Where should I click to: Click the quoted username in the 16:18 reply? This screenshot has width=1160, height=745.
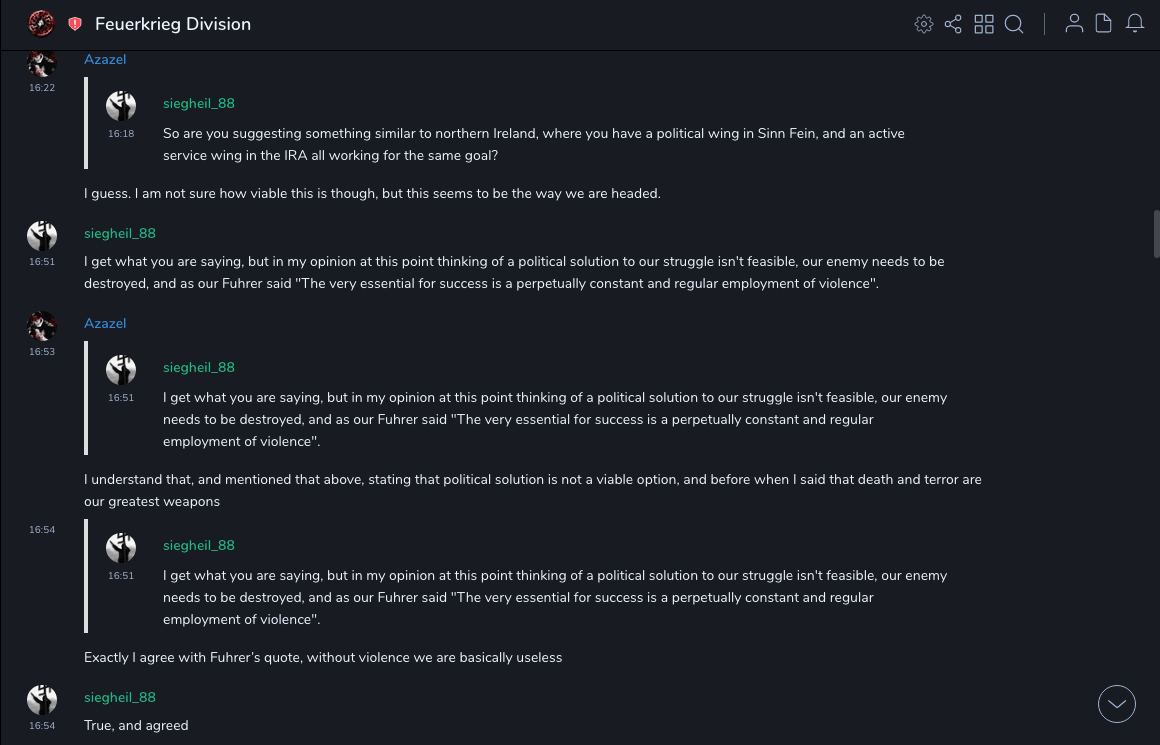pos(199,104)
